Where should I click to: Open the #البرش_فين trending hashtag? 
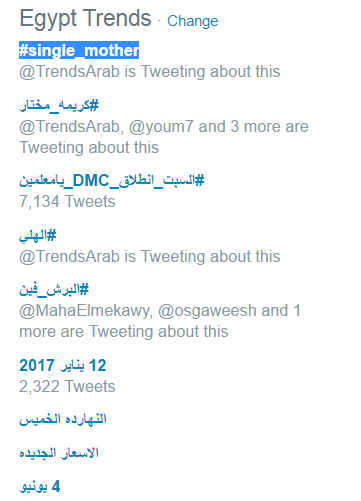tap(54, 289)
